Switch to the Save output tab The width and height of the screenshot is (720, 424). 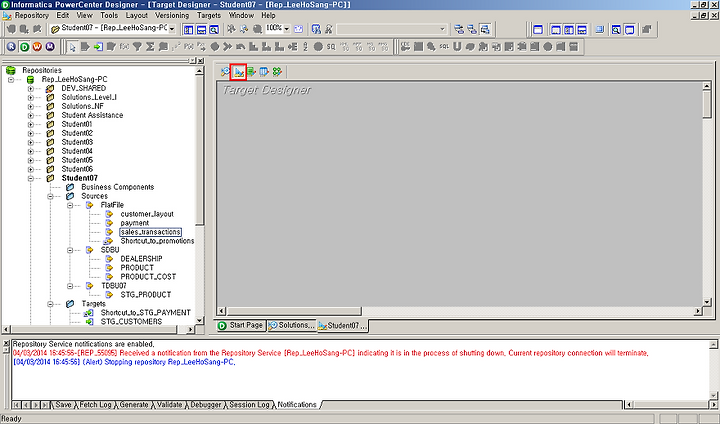coord(63,405)
